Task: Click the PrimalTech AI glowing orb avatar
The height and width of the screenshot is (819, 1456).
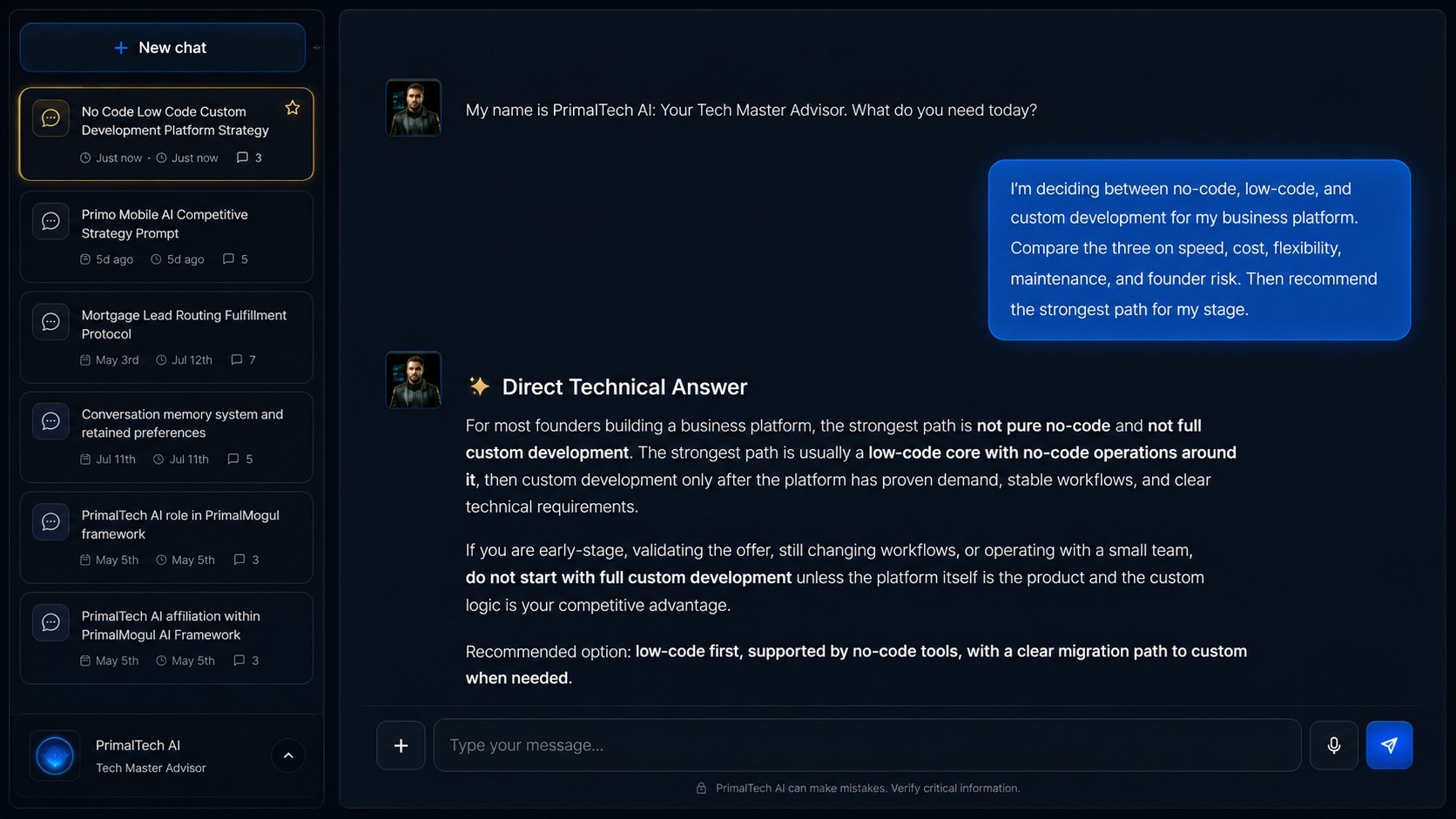Action: [x=55, y=755]
